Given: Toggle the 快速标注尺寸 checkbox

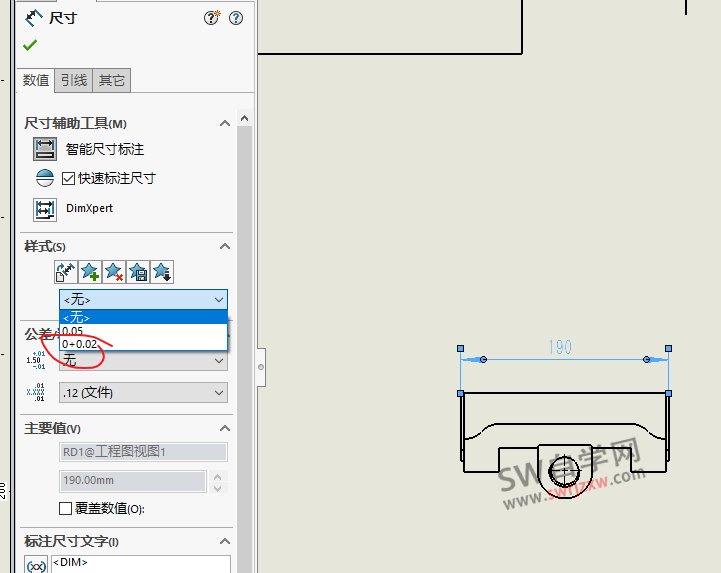Looking at the screenshot, I should [x=68, y=178].
